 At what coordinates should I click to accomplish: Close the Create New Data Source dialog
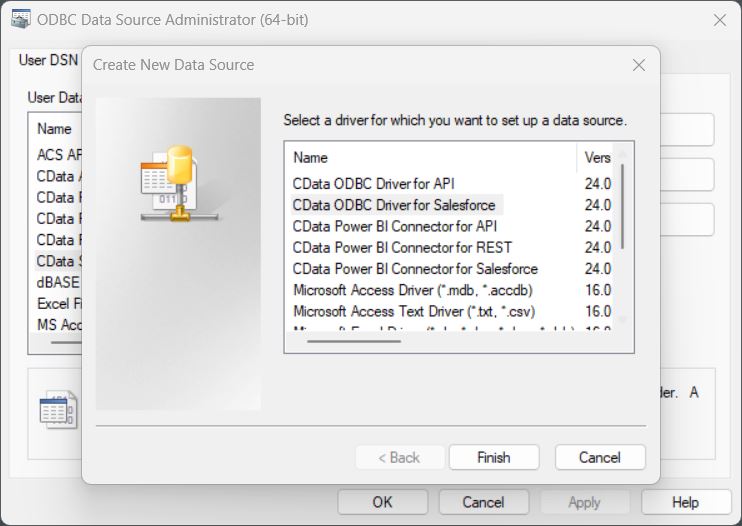(x=639, y=65)
